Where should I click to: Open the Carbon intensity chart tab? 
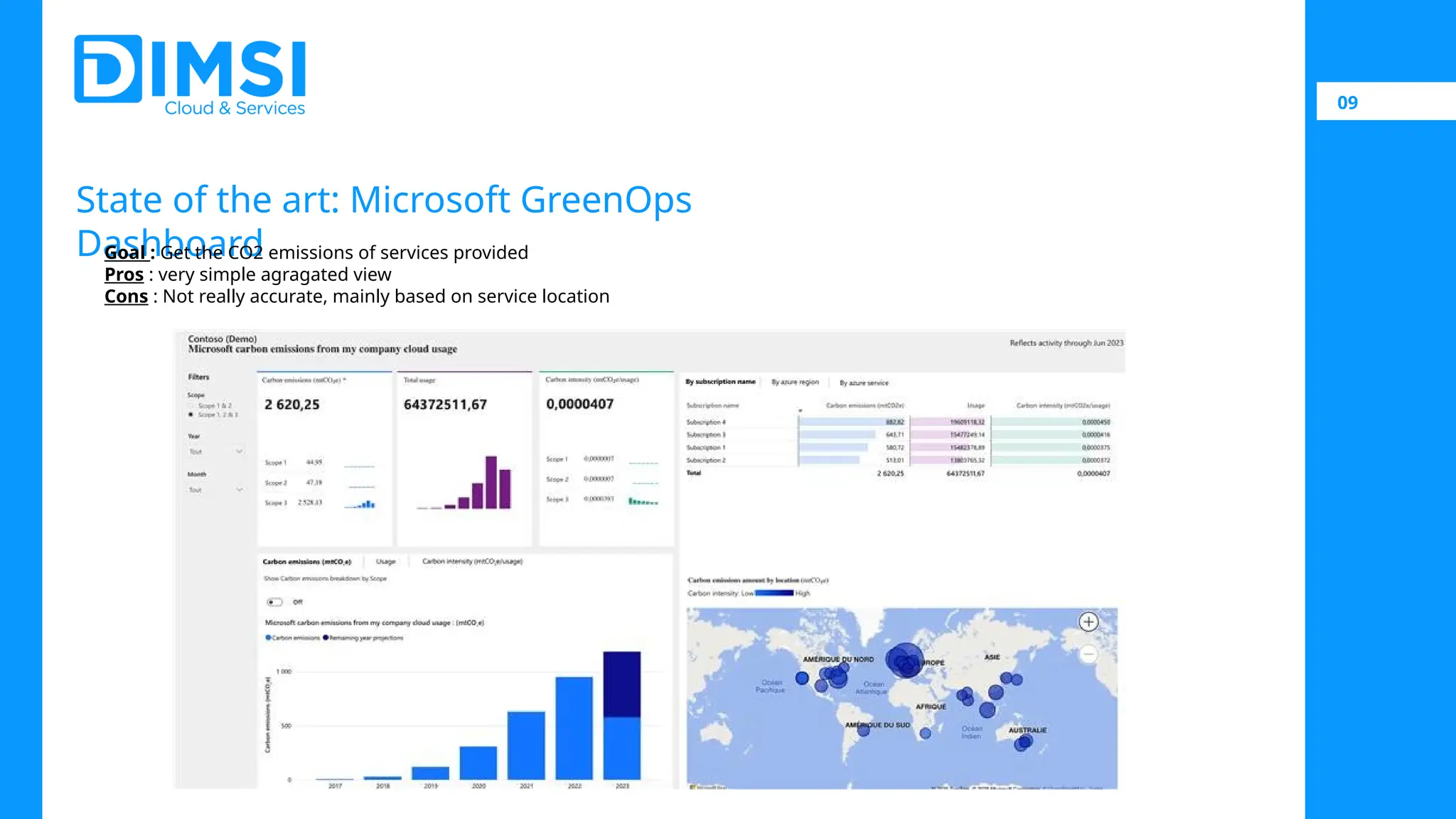472,562
